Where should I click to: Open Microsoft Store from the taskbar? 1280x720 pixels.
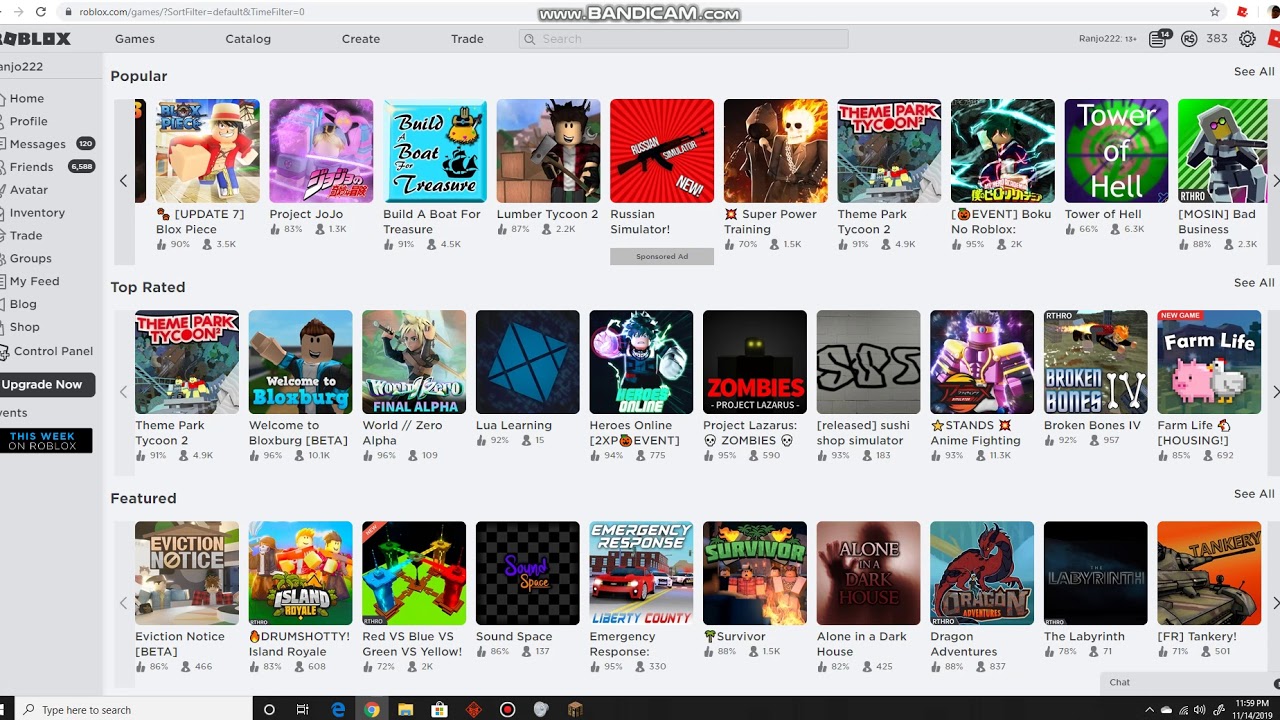click(439, 709)
